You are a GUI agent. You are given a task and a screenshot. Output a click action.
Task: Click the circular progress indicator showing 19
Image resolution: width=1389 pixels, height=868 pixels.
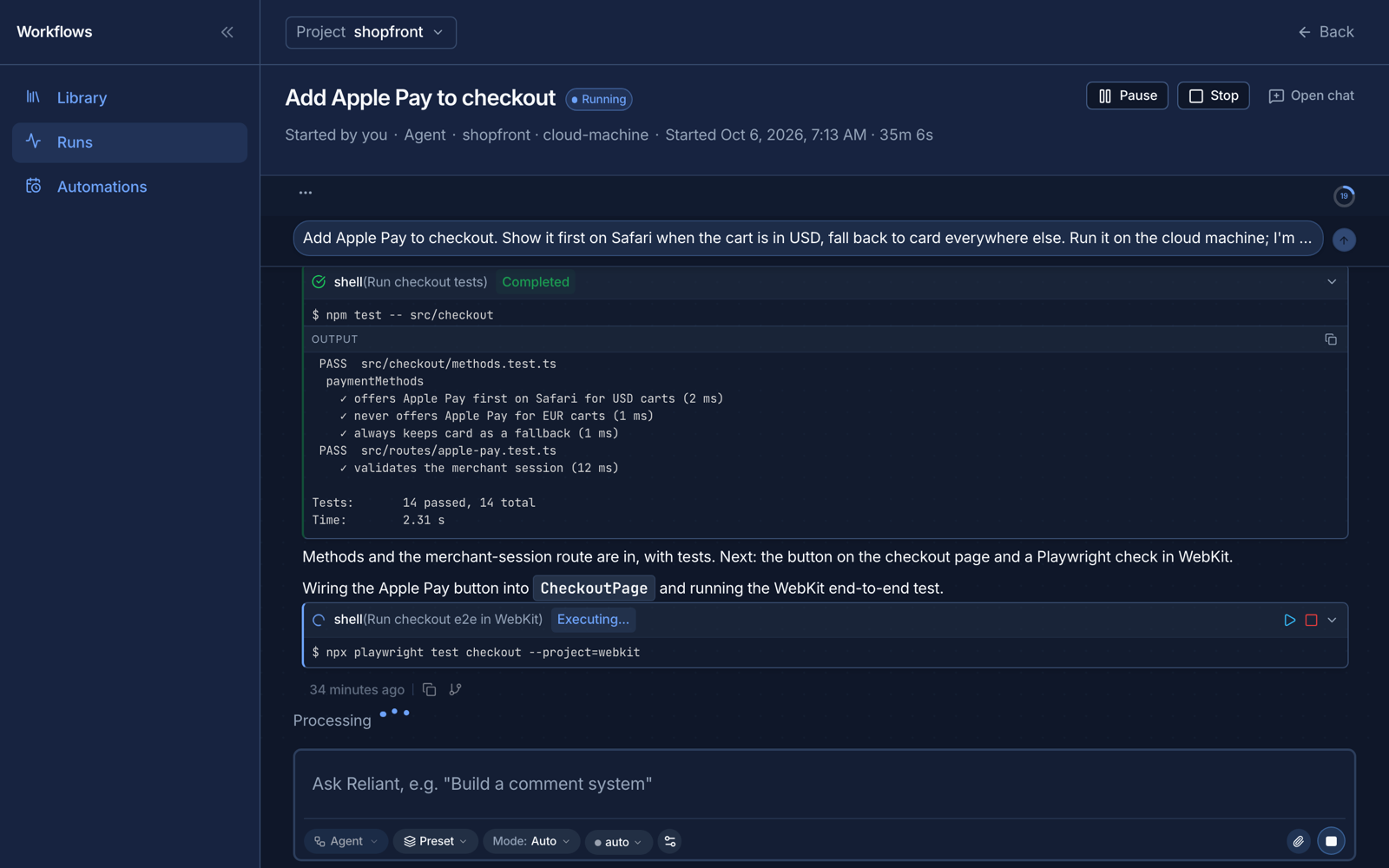pyautogui.click(x=1344, y=196)
